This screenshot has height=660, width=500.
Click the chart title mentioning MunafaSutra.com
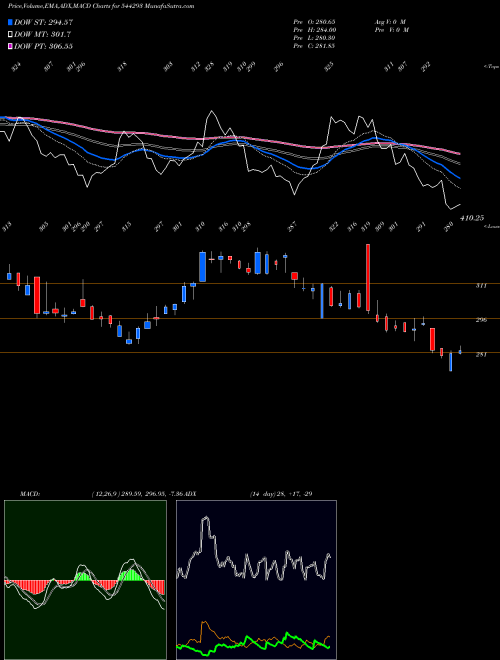pos(101,6)
